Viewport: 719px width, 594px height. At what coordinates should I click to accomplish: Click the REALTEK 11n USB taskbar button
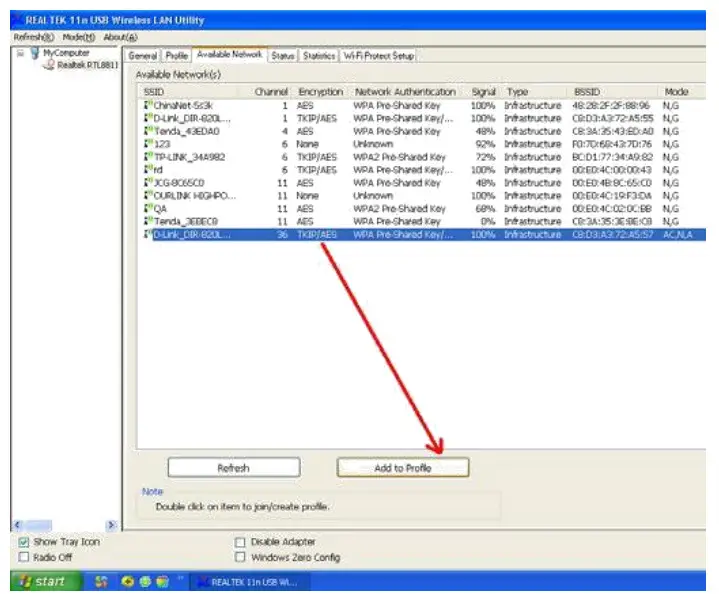pos(250,582)
